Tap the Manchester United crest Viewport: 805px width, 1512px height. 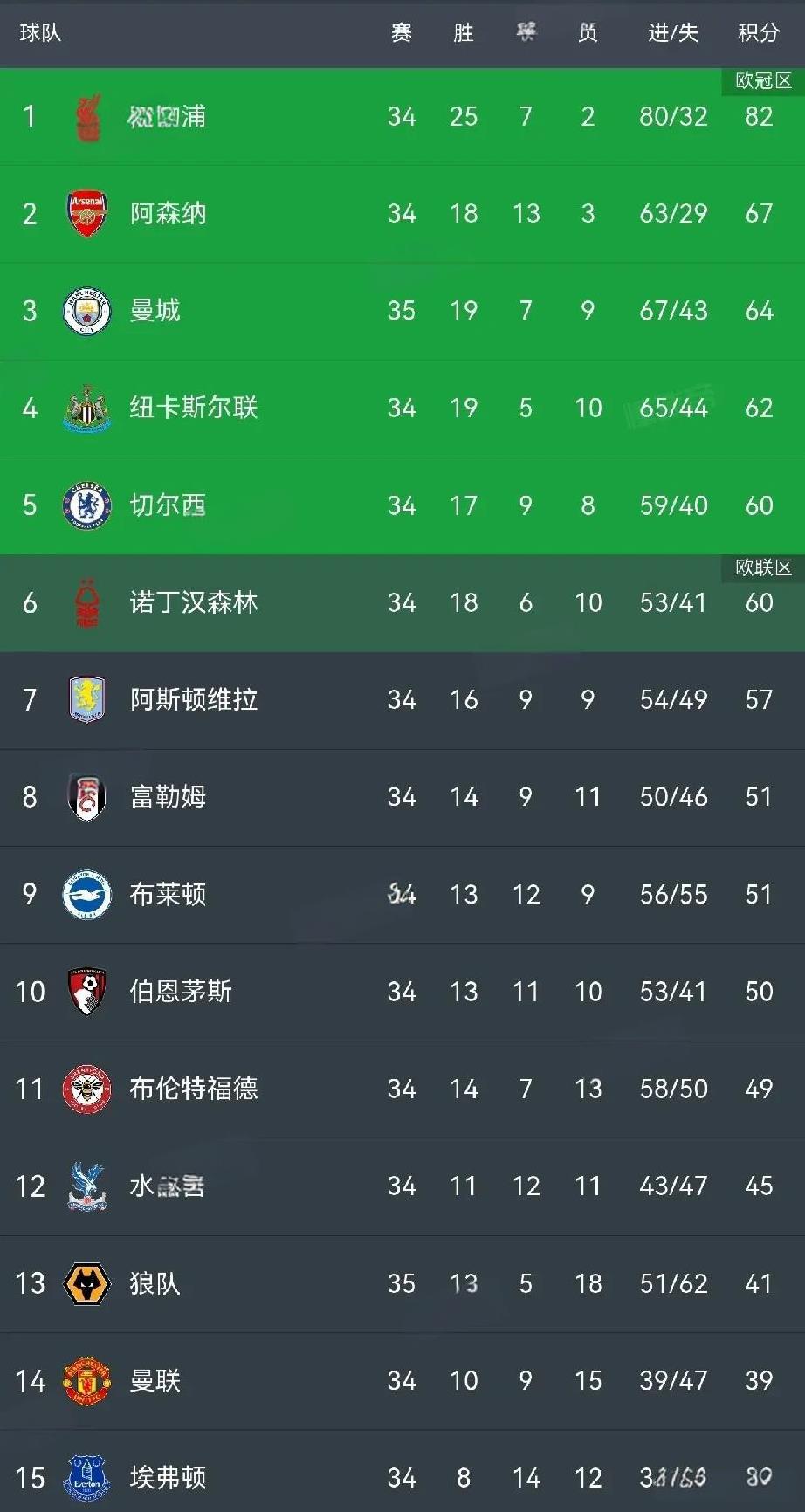click(86, 1381)
